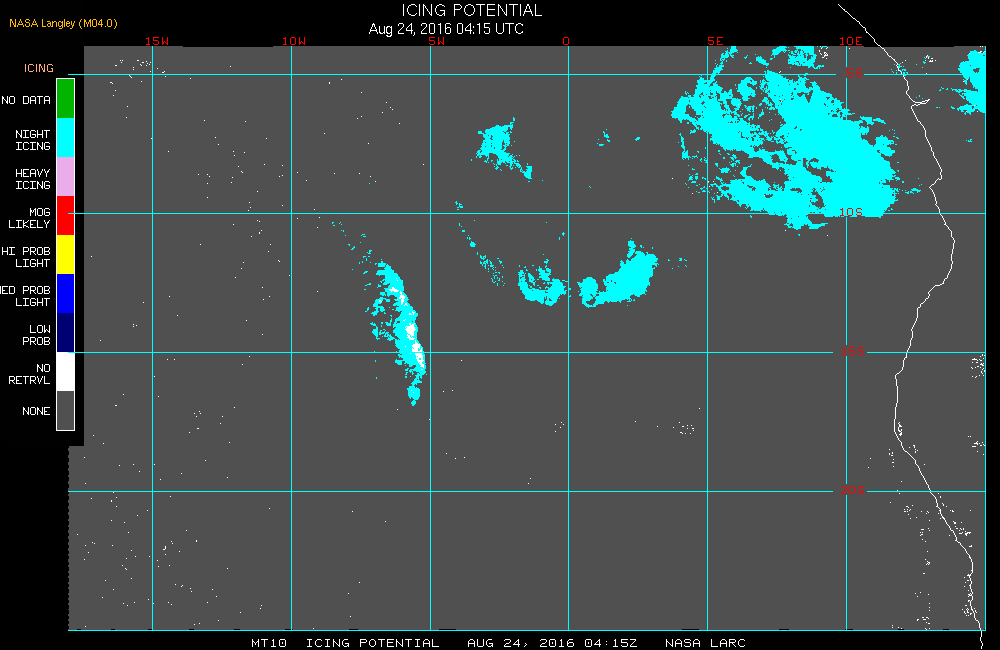Click the NIGHT ICING legend label
Screen dimensions: 1000x650
[x=33, y=140]
